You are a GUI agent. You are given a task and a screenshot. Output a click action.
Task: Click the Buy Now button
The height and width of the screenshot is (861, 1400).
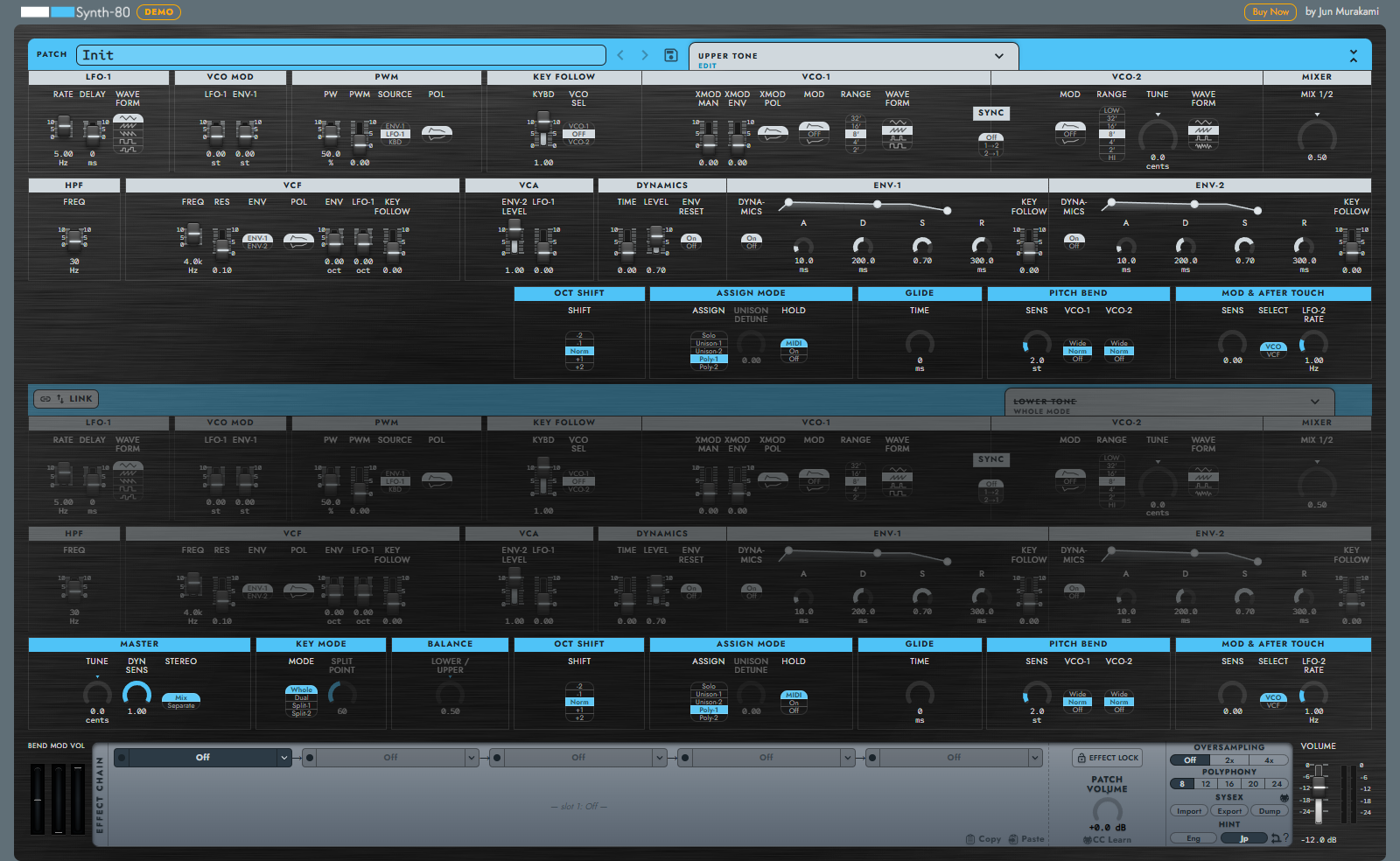click(1270, 12)
